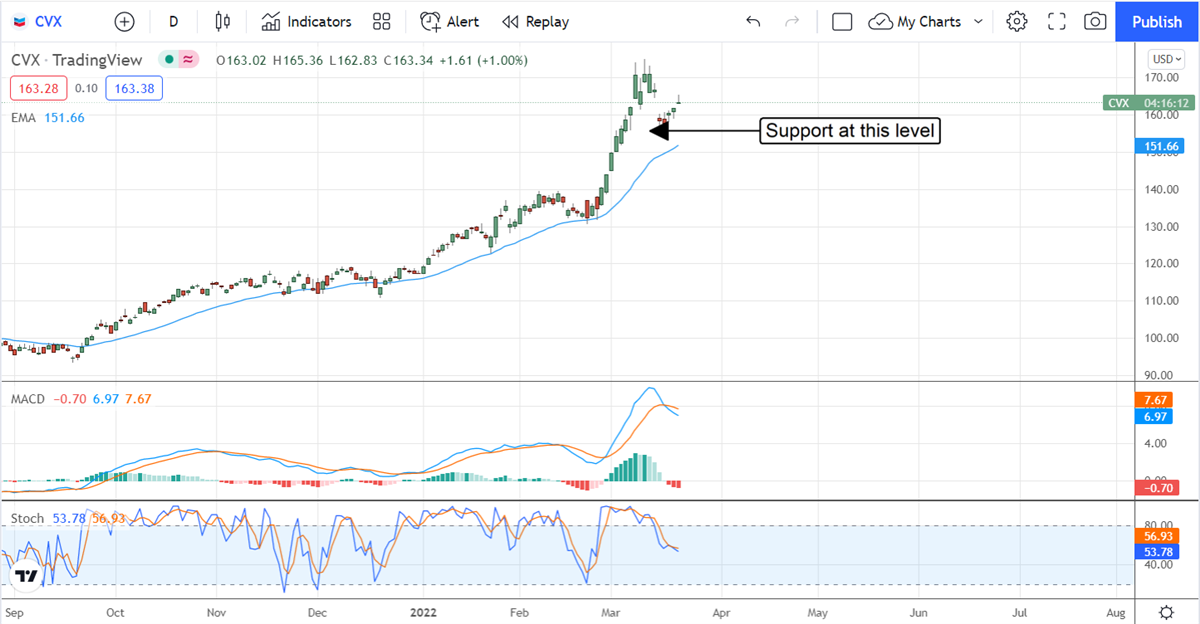Expand the USD currency dropdown
This screenshot has width=1200, height=624.
point(1166,59)
